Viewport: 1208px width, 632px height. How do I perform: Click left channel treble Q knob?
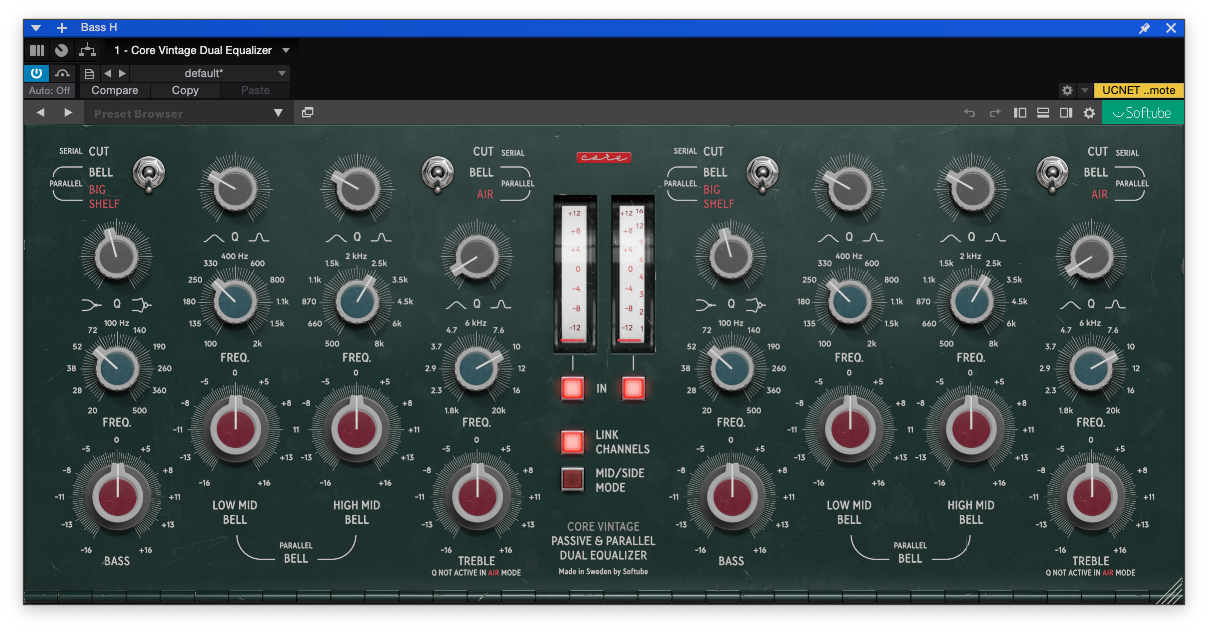[477, 257]
